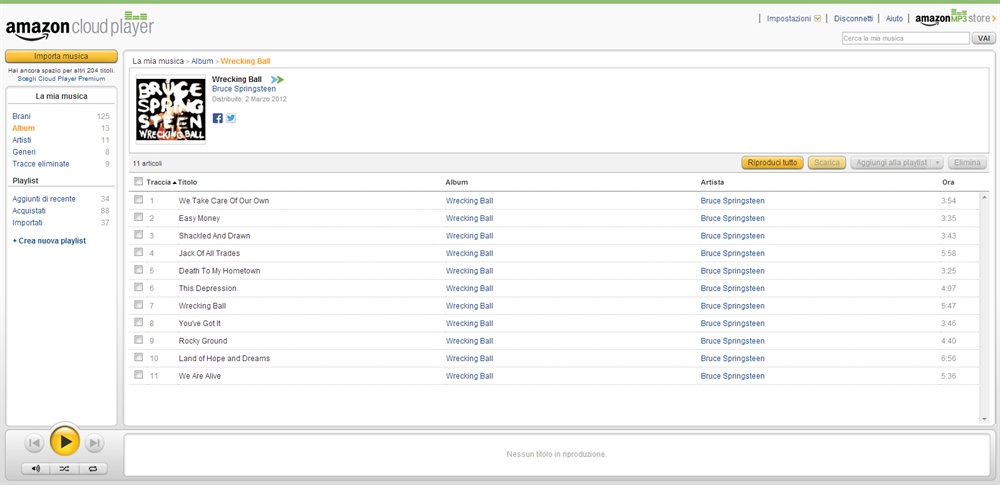Select the track title Land of Hope and Dreams

pos(224,358)
